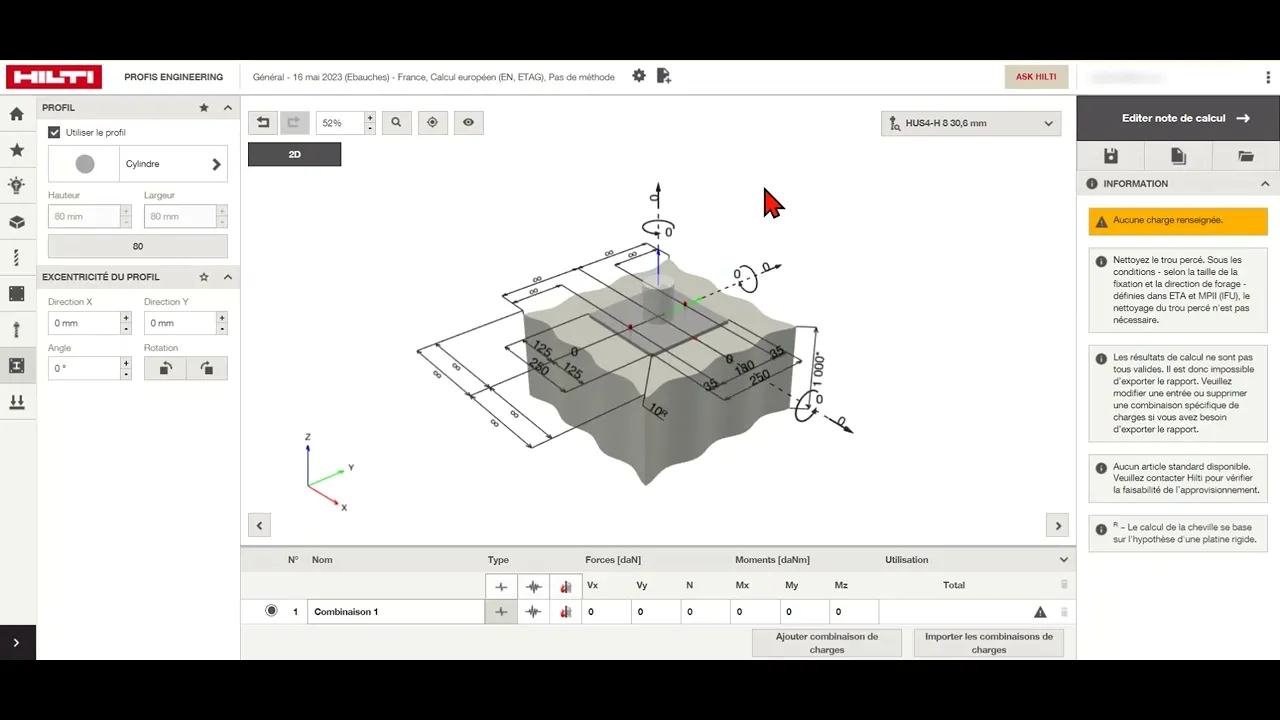The image size is (1280, 720).
Task: Favorite the PROFIL section star
Action: tap(204, 108)
